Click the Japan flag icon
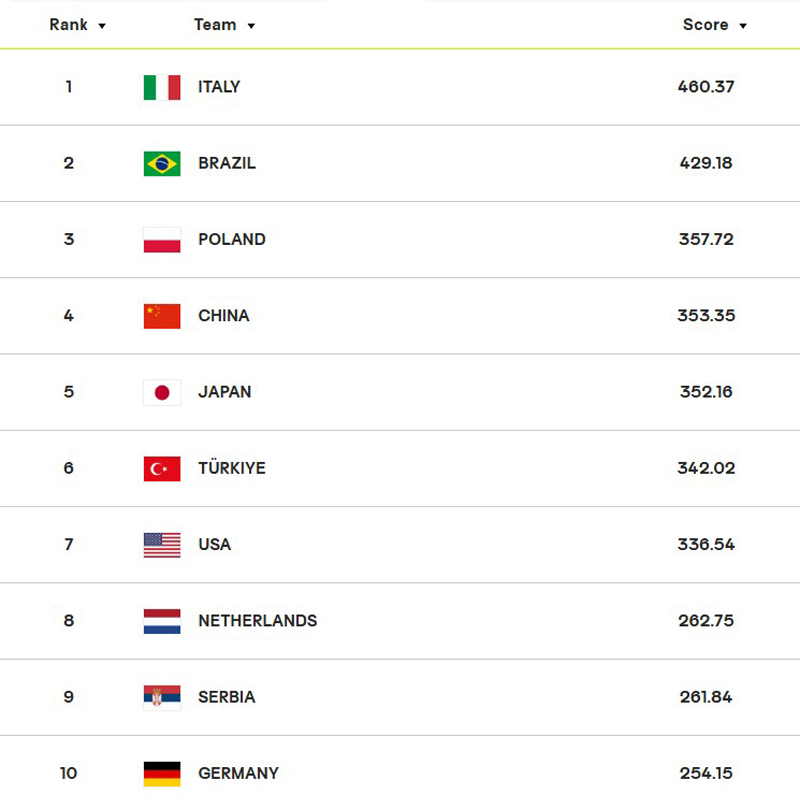 click(162, 392)
